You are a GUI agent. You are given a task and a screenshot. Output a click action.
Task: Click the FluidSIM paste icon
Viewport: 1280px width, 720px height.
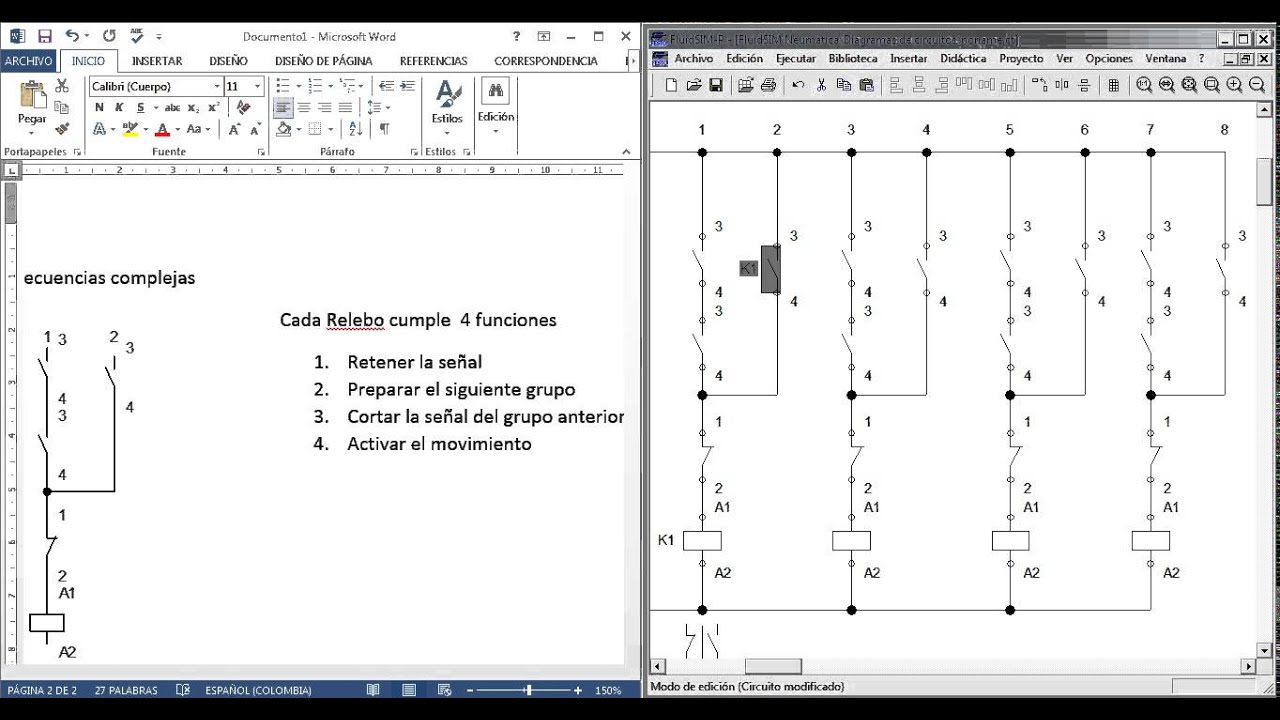pos(866,85)
